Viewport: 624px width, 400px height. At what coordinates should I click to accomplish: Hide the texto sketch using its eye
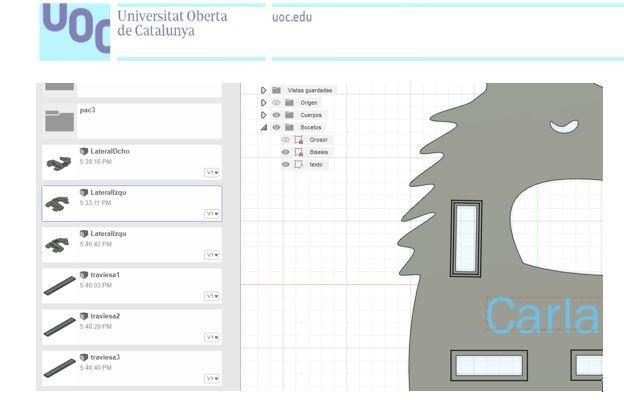(286, 164)
